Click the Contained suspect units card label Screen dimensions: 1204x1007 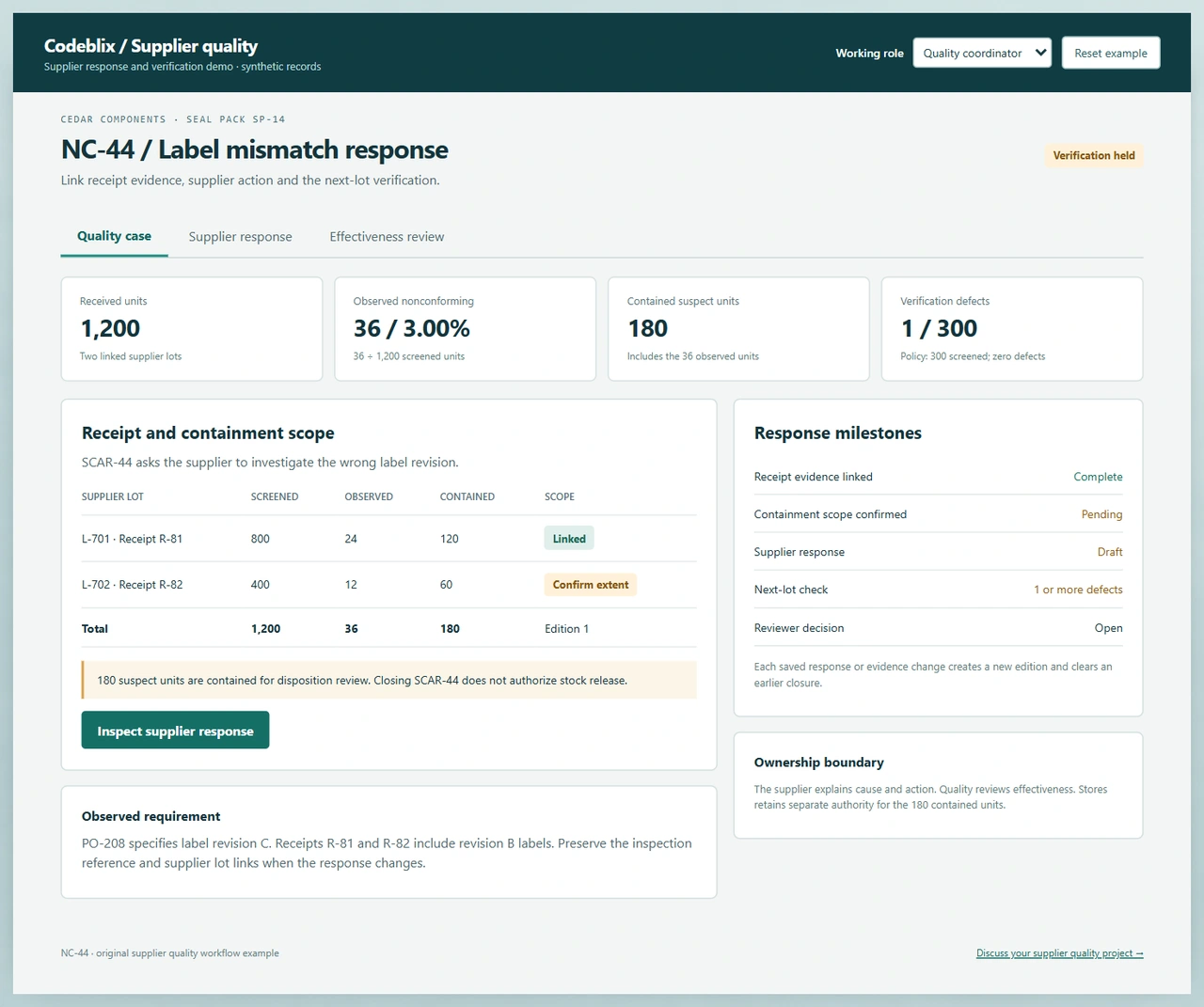tap(683, 301)
